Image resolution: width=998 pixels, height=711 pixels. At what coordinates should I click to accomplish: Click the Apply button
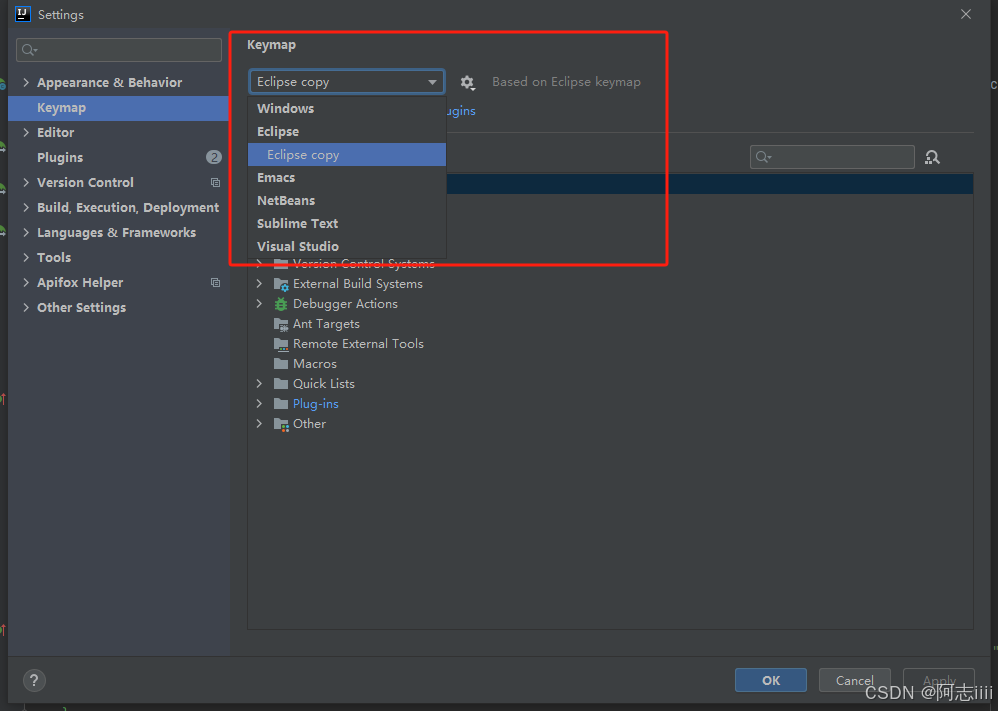coord(939,680)
